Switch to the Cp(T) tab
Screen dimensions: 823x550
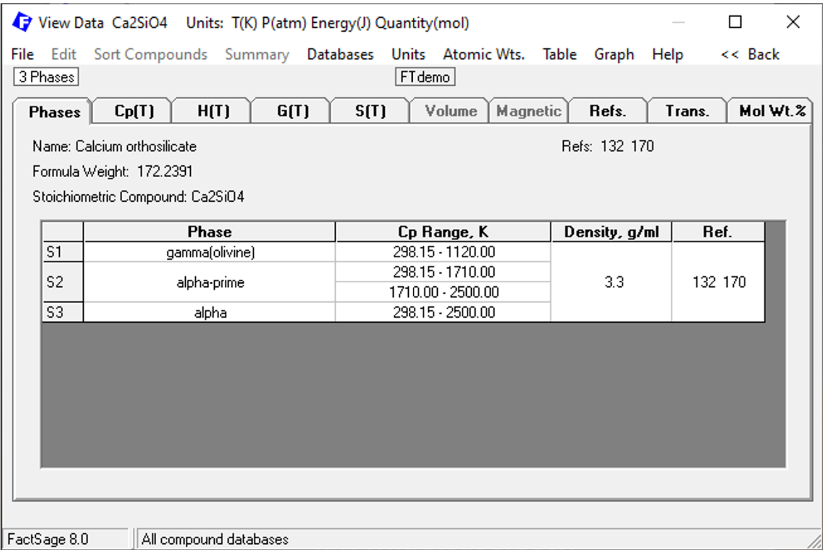134,111
